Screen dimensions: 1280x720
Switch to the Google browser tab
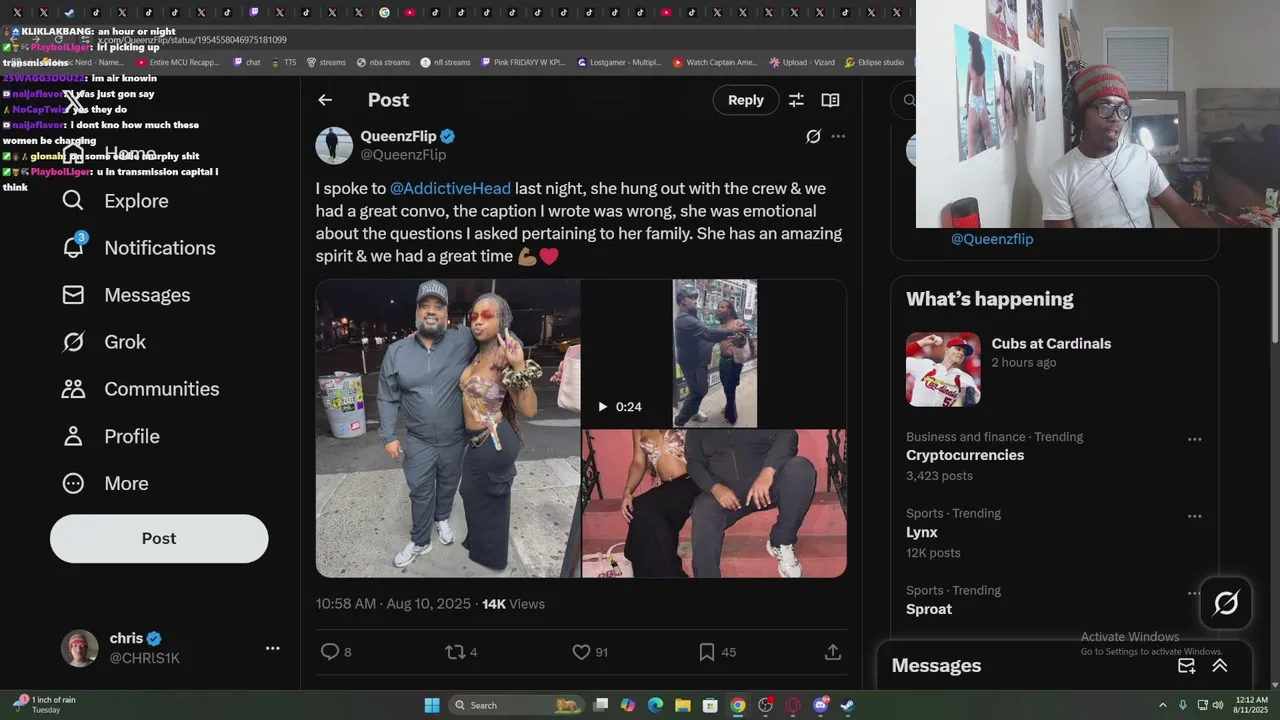[385, 13]
